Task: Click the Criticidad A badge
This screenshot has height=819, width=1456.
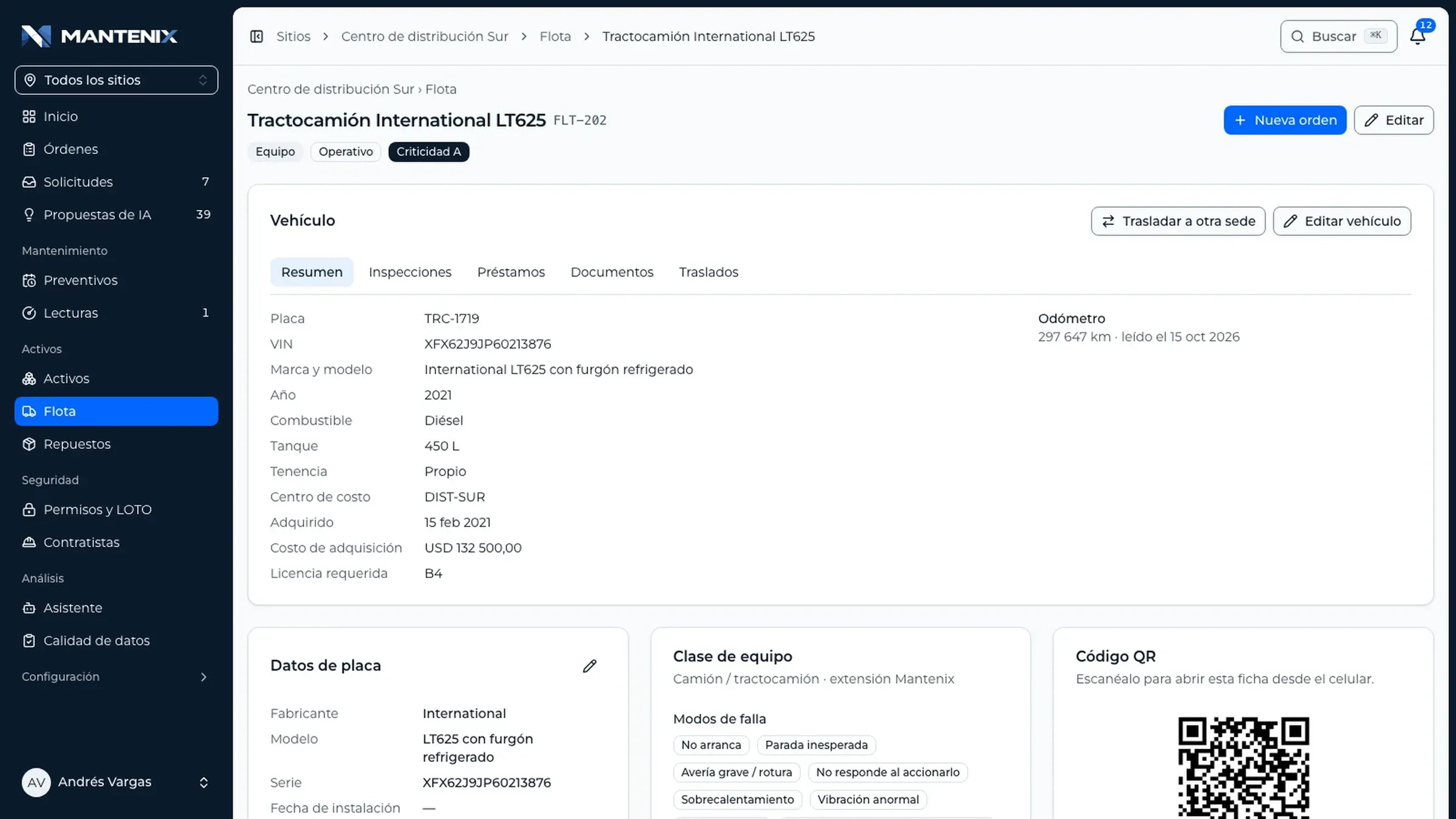Action: [429, 152]
